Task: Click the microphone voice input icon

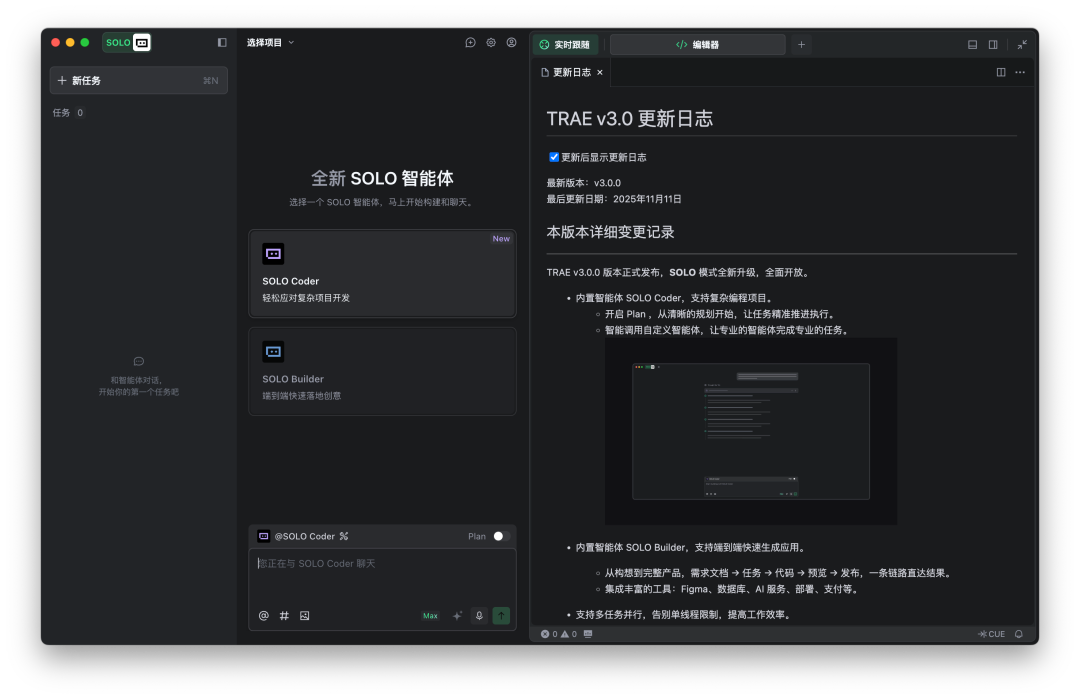Action: coord(479,616)
